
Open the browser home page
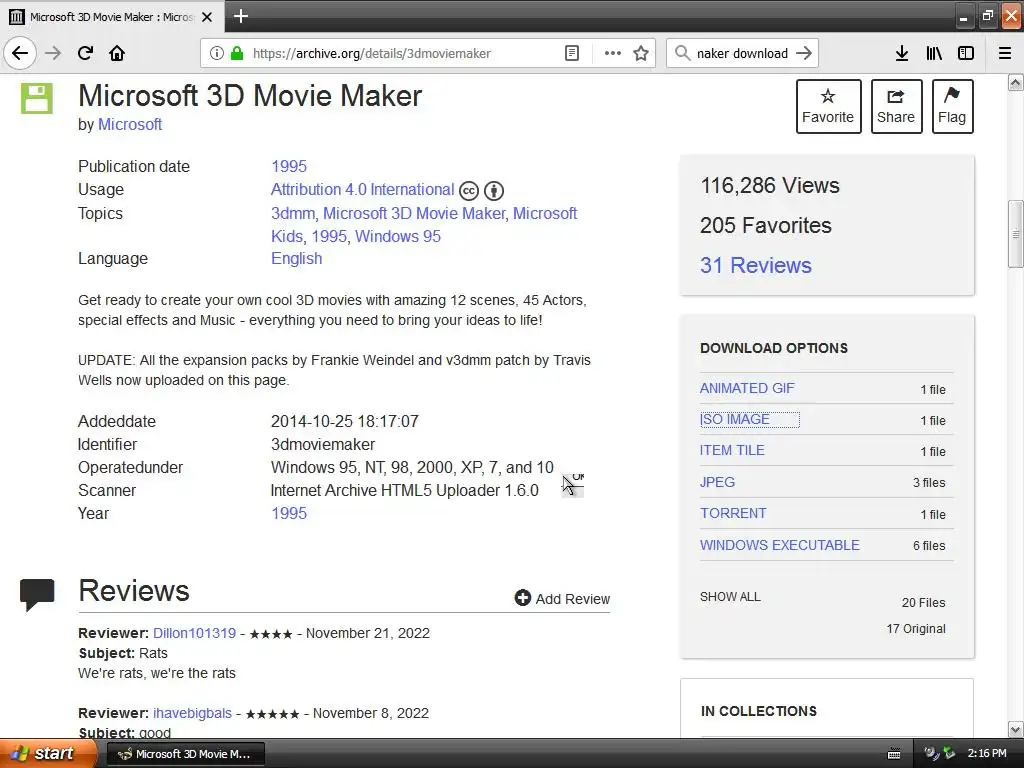coord(117,53)
